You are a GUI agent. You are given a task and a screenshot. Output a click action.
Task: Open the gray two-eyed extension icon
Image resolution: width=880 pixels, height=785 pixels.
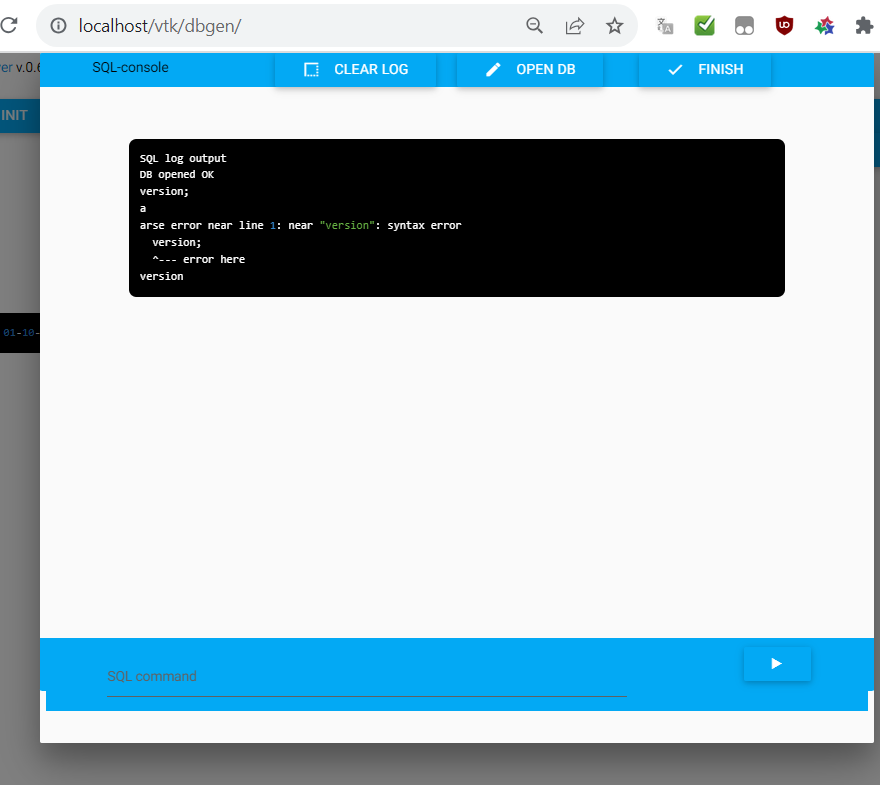(x=744, y=26)
